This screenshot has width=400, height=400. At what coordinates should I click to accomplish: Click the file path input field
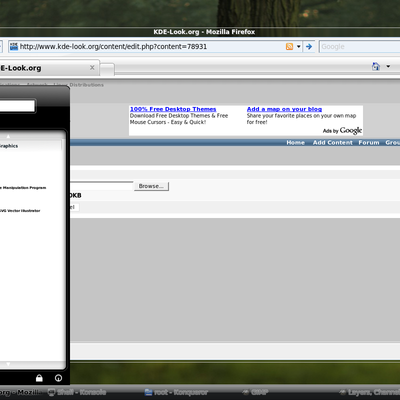pos(102,186)
